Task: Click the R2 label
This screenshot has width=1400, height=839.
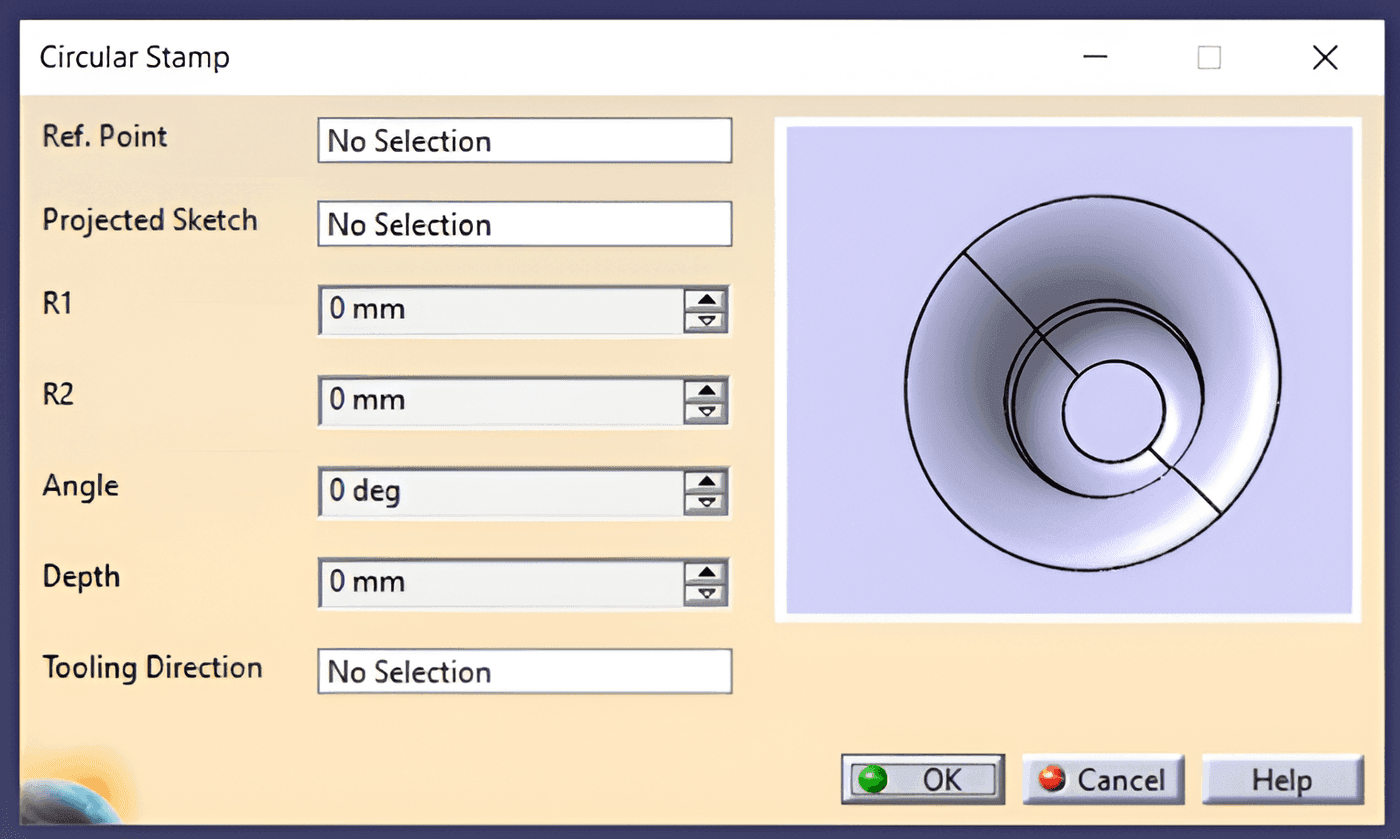Action: 59,395
